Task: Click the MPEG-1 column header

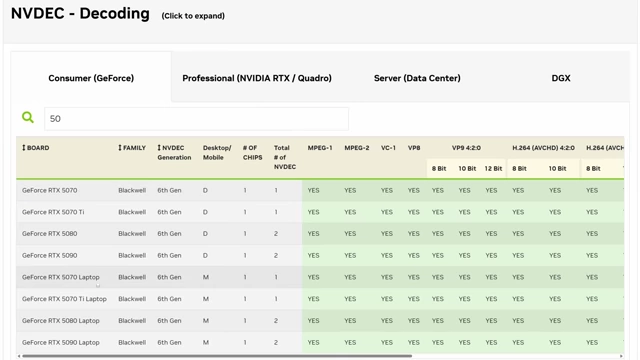Action: click(320, 148)
